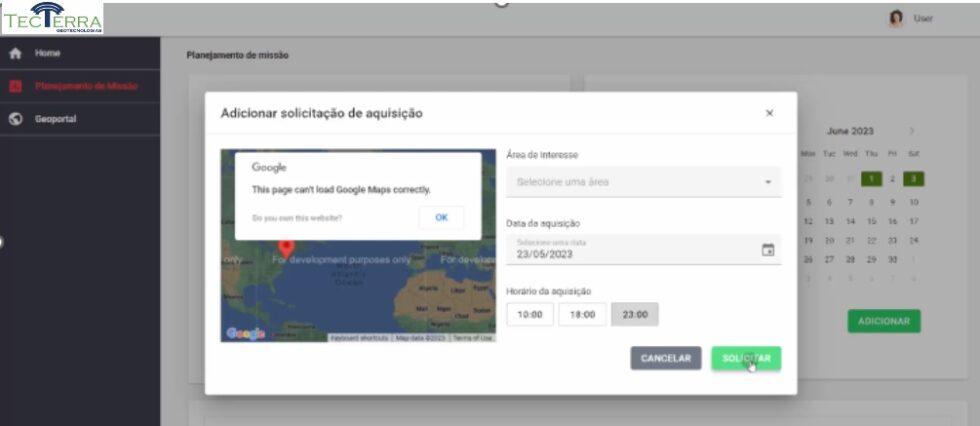Expand the 'Selecione uma área' dropdown
This screenshot has width=980, height=426.
[x=643, y=182]
